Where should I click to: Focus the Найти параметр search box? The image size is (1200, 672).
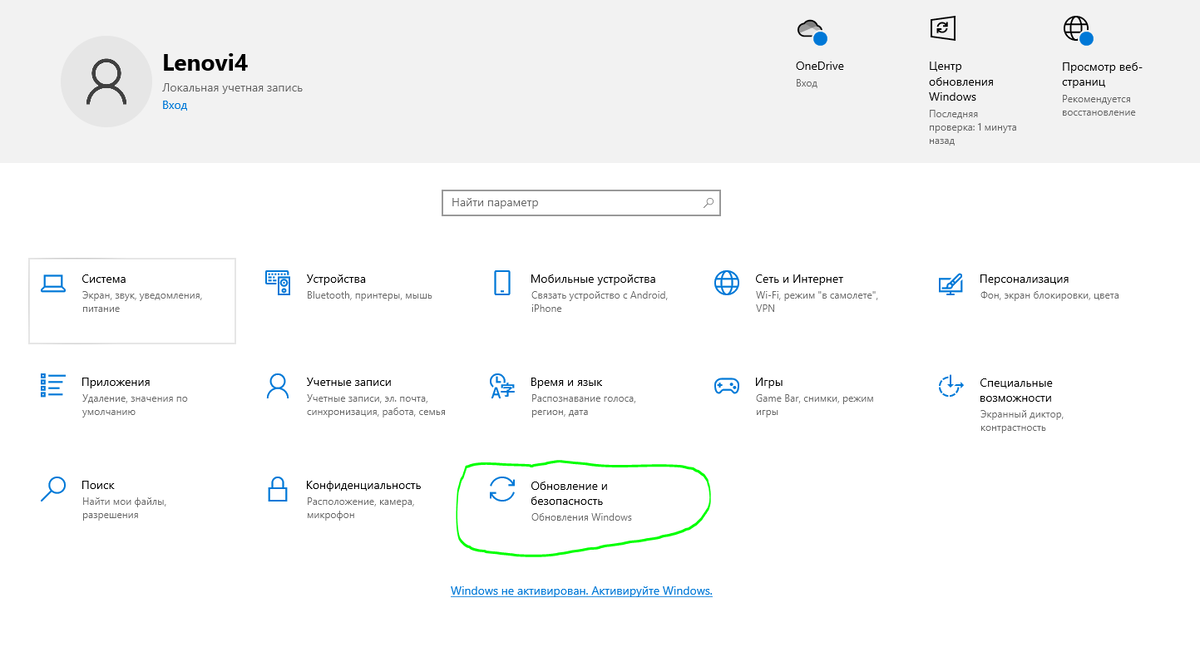coord(581,202)
